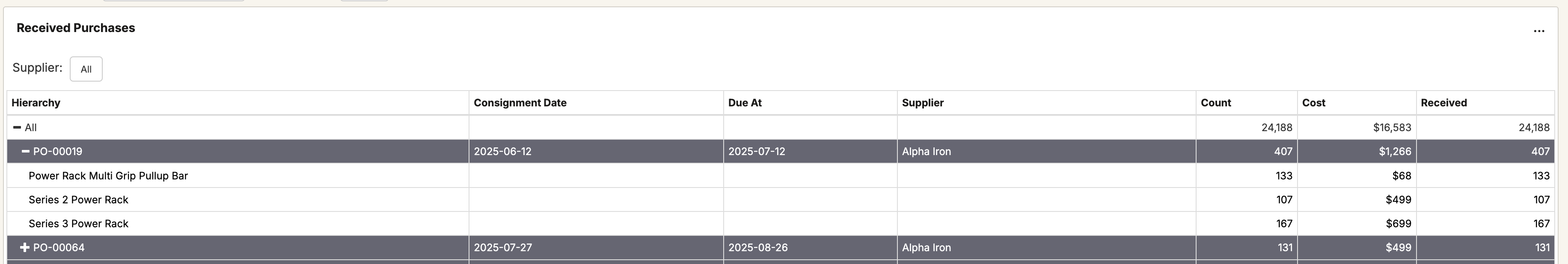Click the Supplier column header
1568x264 pixels.
[x=922, y=103]
